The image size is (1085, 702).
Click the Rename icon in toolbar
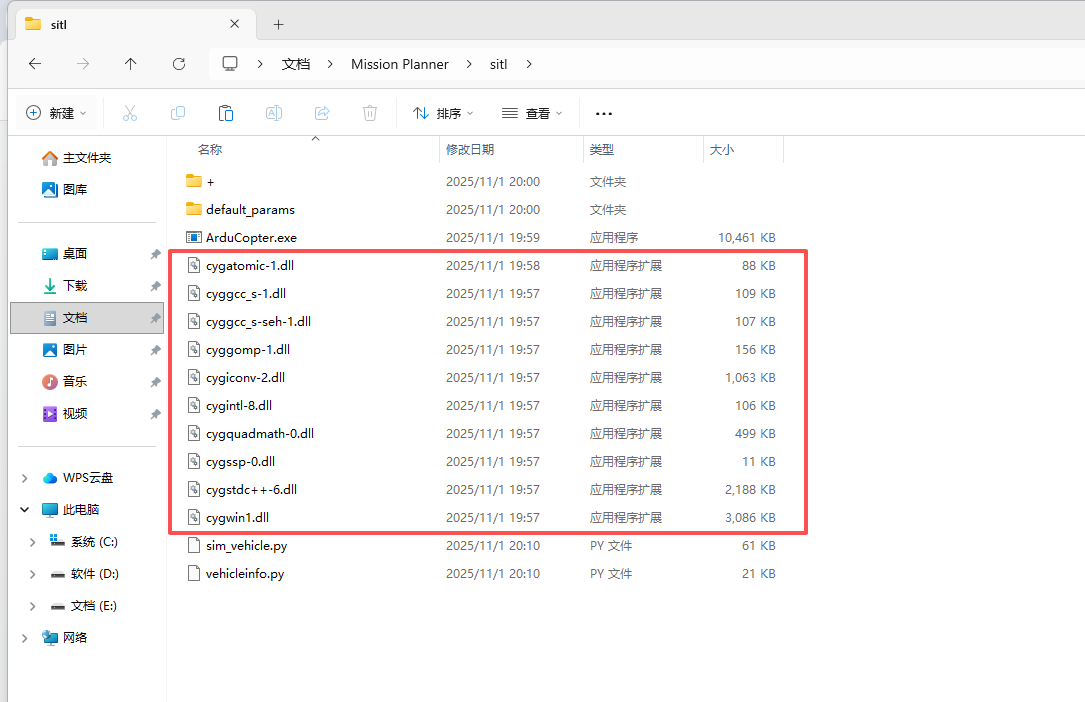[273, 113]
